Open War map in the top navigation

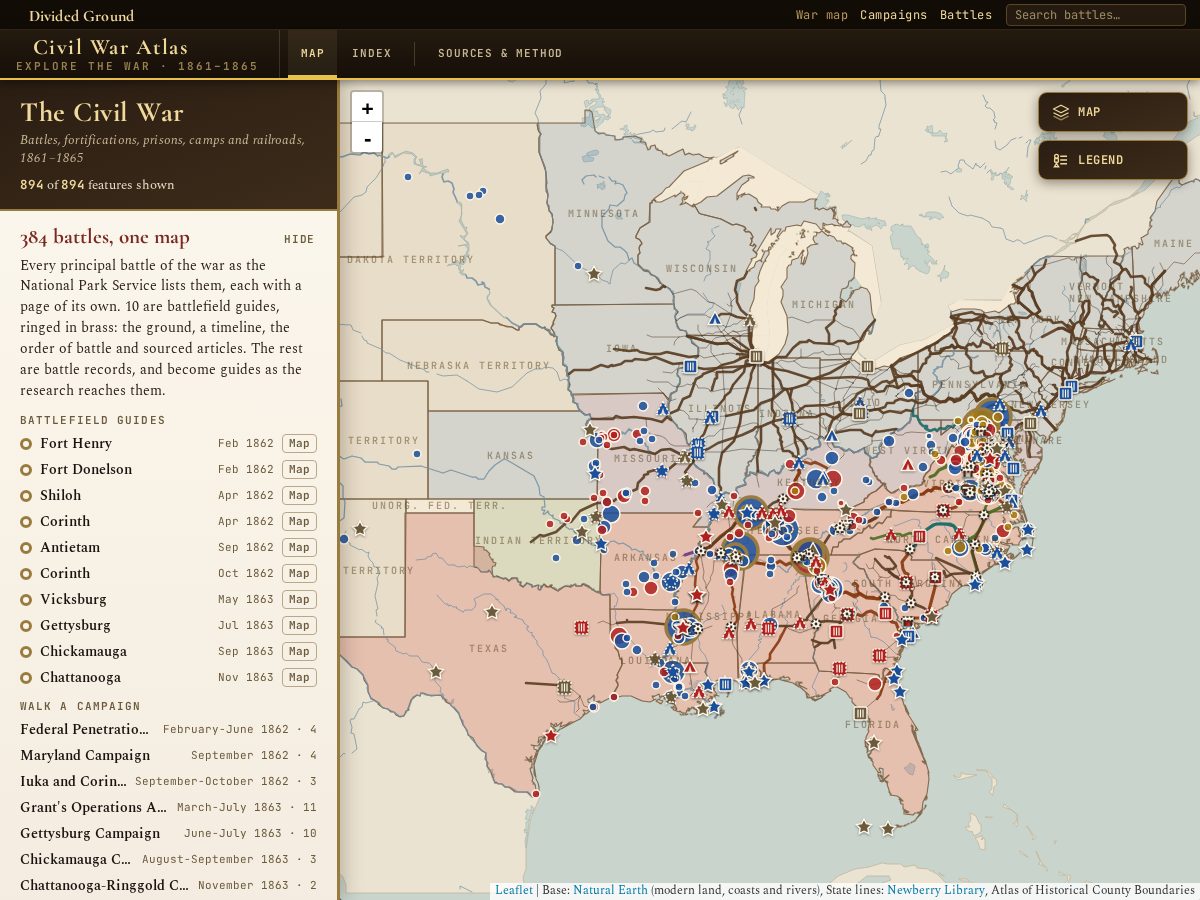(822, 15)
